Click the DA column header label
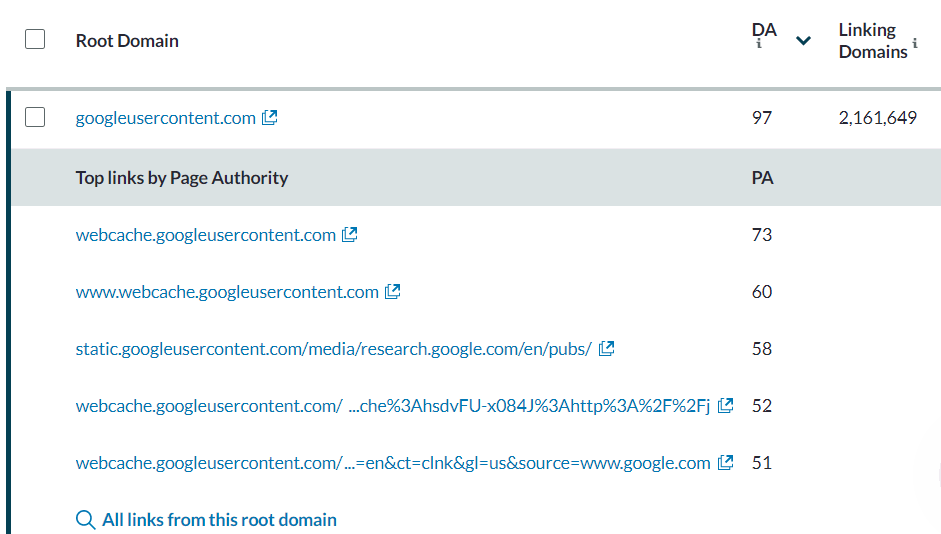This screenshot has height=534, width=941. [x=764, y=30]
